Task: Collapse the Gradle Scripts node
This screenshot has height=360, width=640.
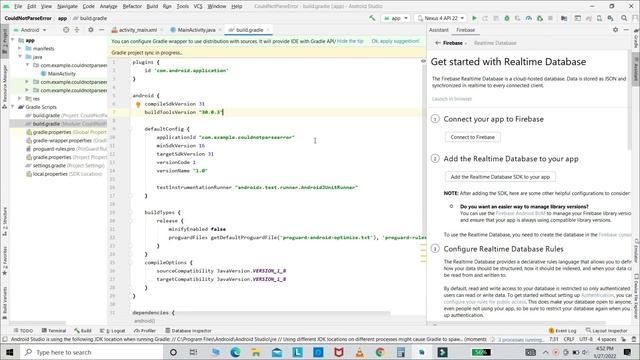Action: (13, 107)
